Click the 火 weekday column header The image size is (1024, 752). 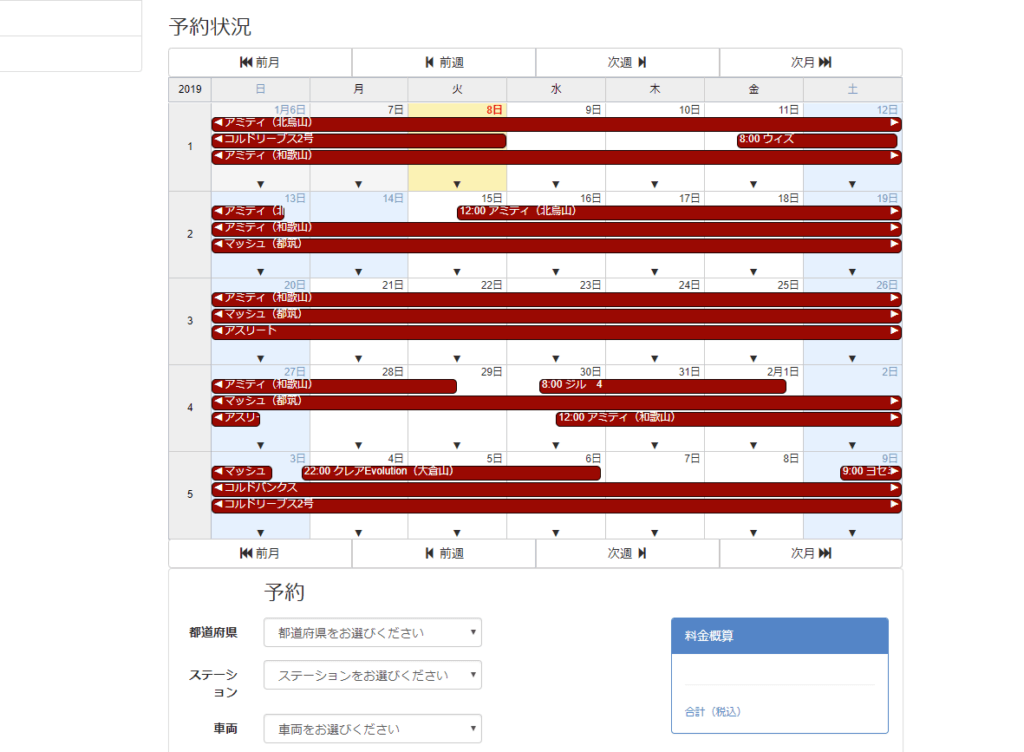point(457,89)
